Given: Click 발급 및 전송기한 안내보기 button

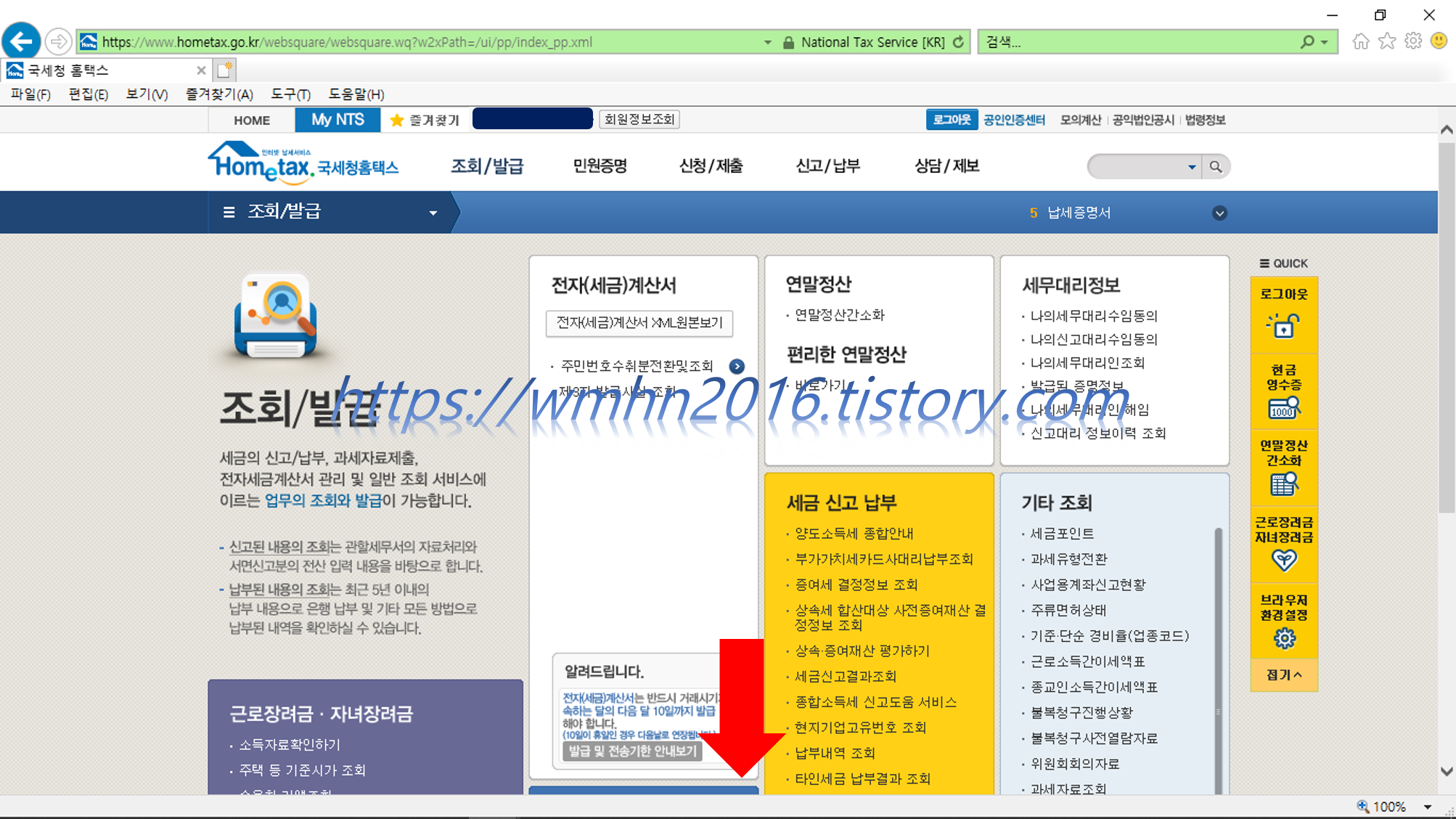Looking at the screenshot, I should (632, 751).
